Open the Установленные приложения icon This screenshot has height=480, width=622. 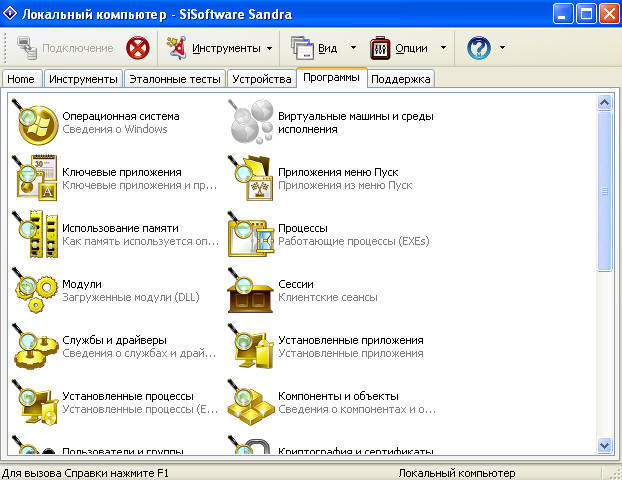click(x=251, y=346)
